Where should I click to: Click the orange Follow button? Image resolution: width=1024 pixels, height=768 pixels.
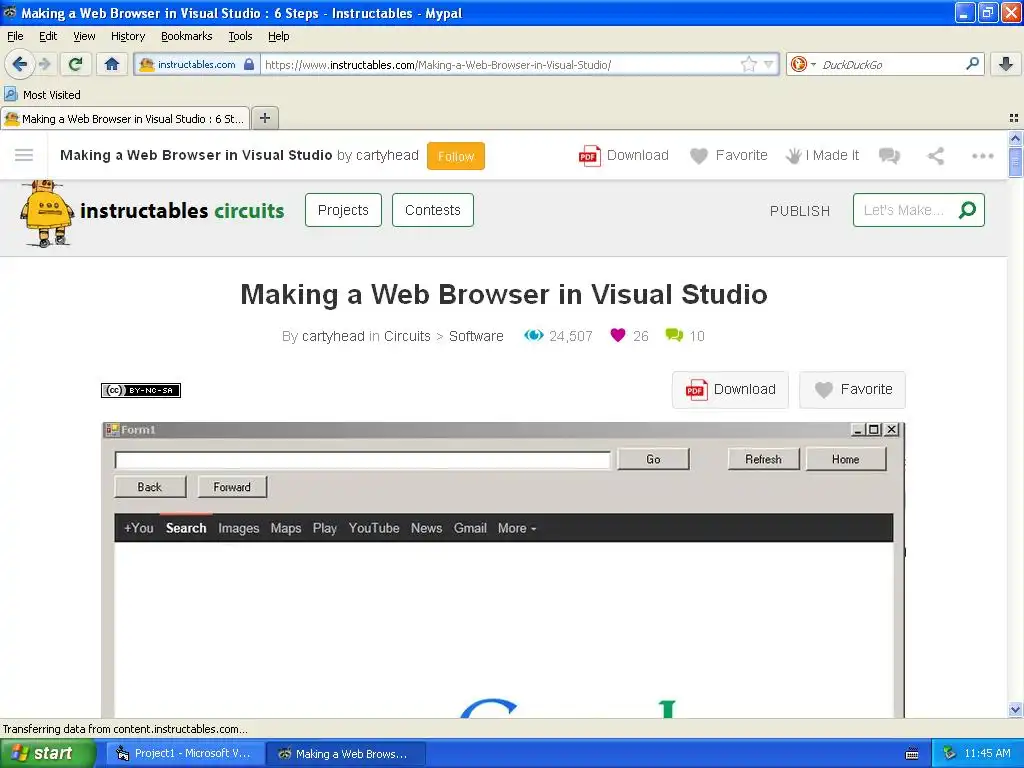point(456,156)
